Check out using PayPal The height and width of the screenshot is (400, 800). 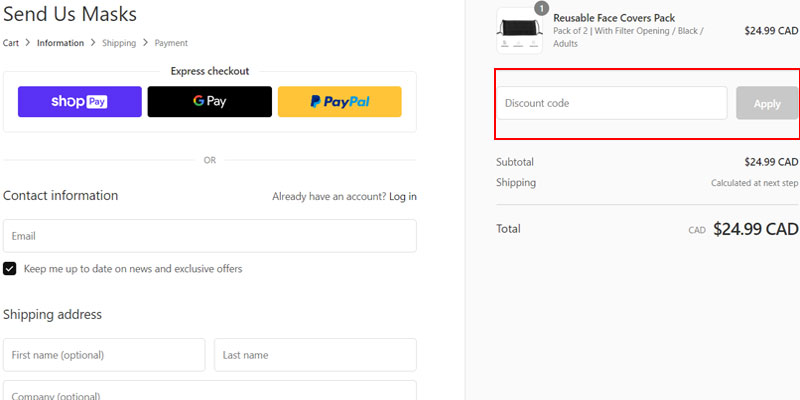pyautogui.click(x=339, y=101)
